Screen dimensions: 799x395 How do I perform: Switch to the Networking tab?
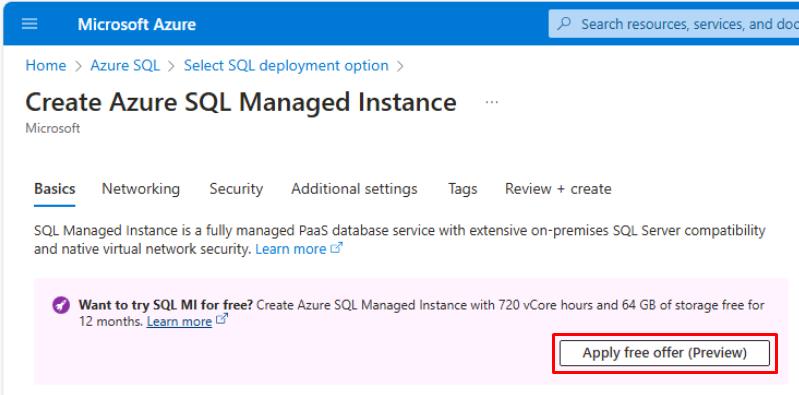point(141,189)
